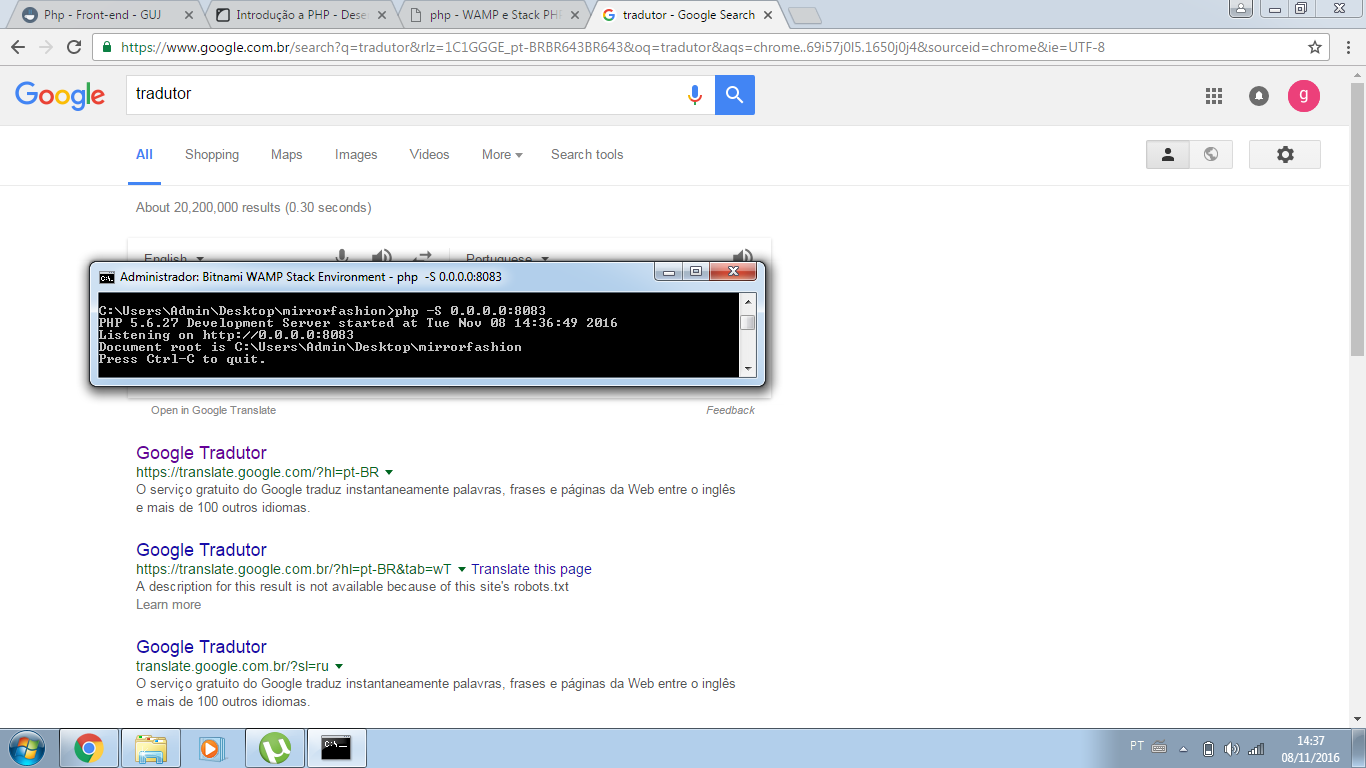Play translated text speaker icon

tap(742, 257)
